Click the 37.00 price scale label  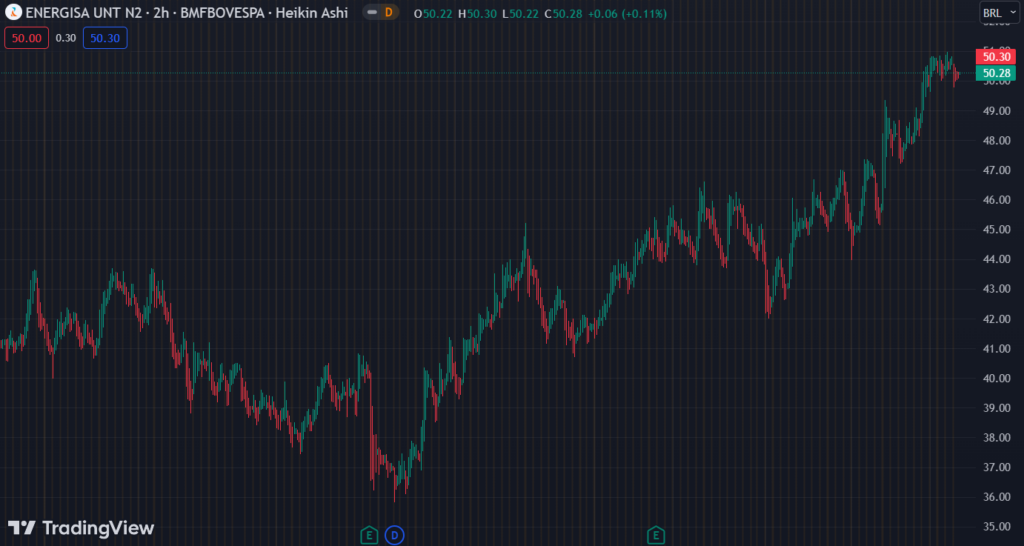(997, 467)
